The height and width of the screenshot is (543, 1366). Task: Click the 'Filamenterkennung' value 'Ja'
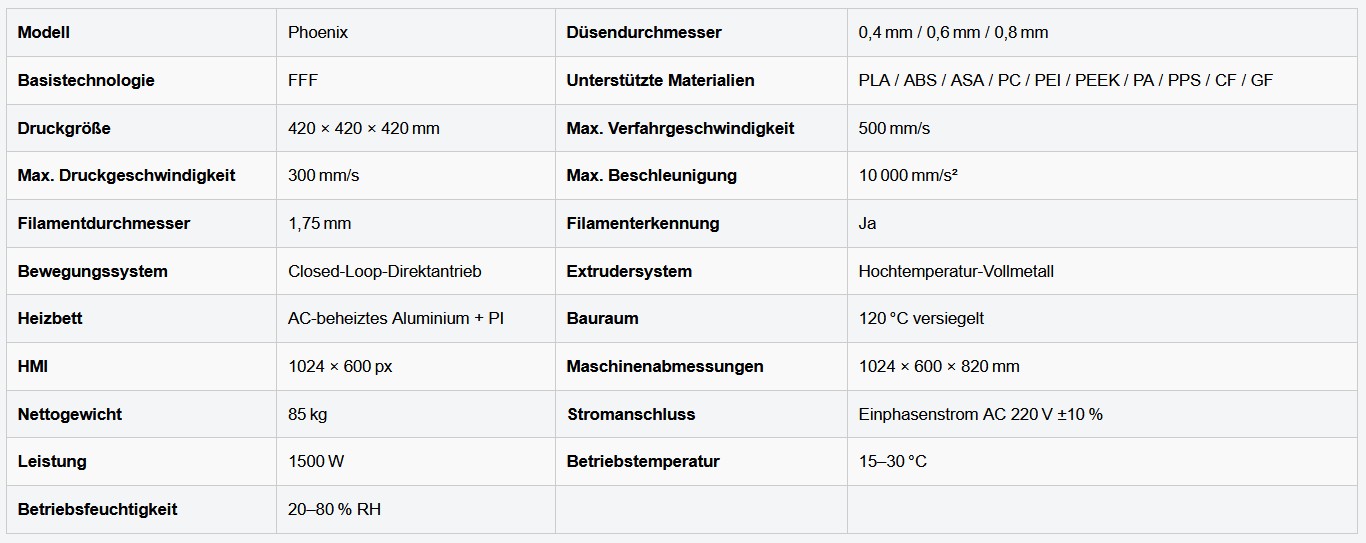(x=867, y=223)
